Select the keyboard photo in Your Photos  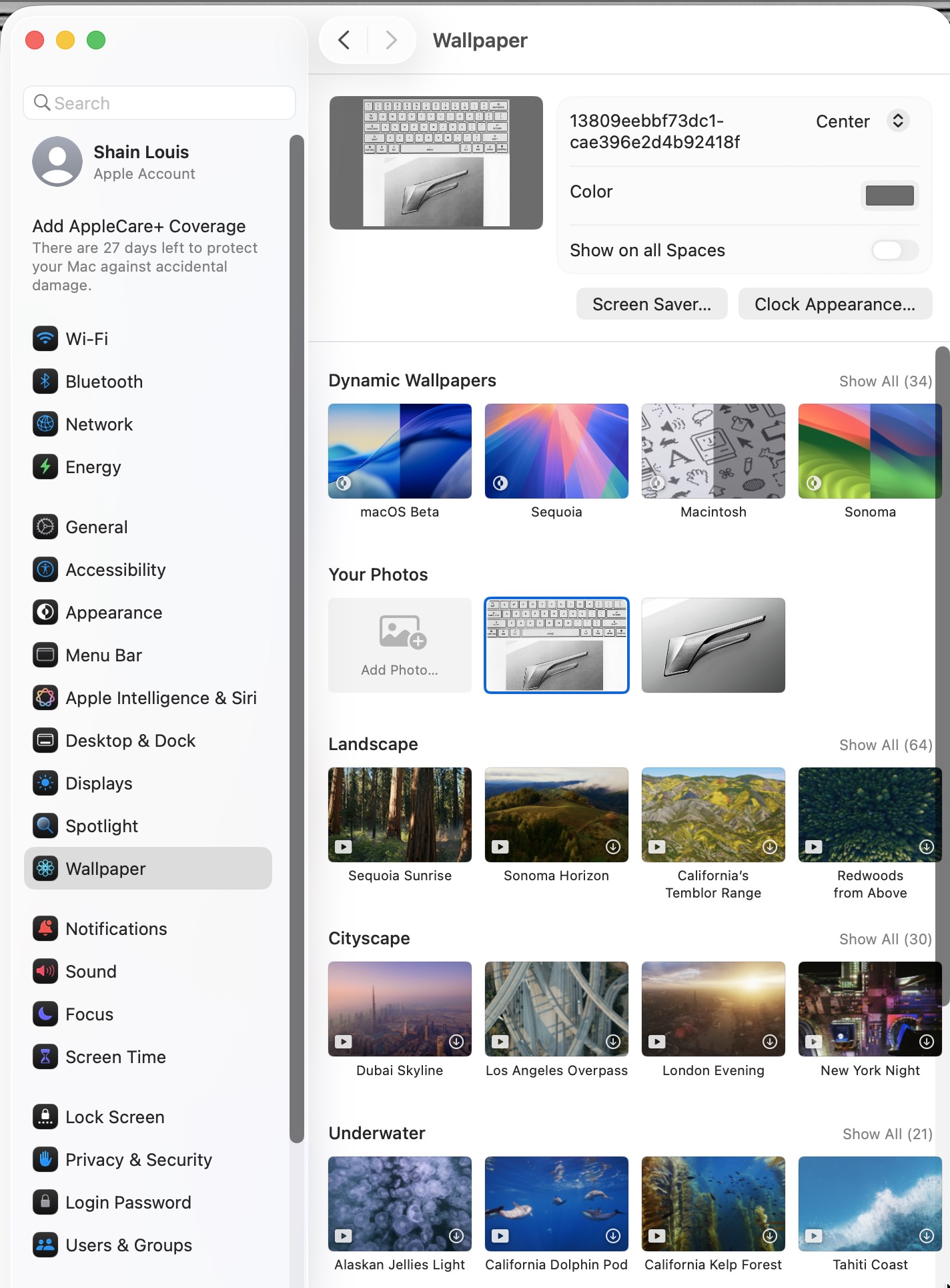556,645
